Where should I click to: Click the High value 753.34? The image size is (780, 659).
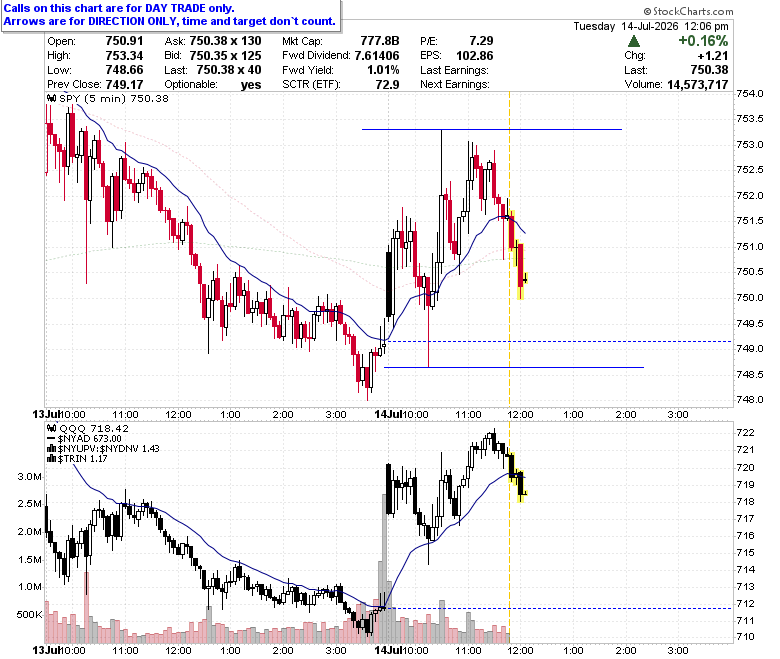(124, 55)
